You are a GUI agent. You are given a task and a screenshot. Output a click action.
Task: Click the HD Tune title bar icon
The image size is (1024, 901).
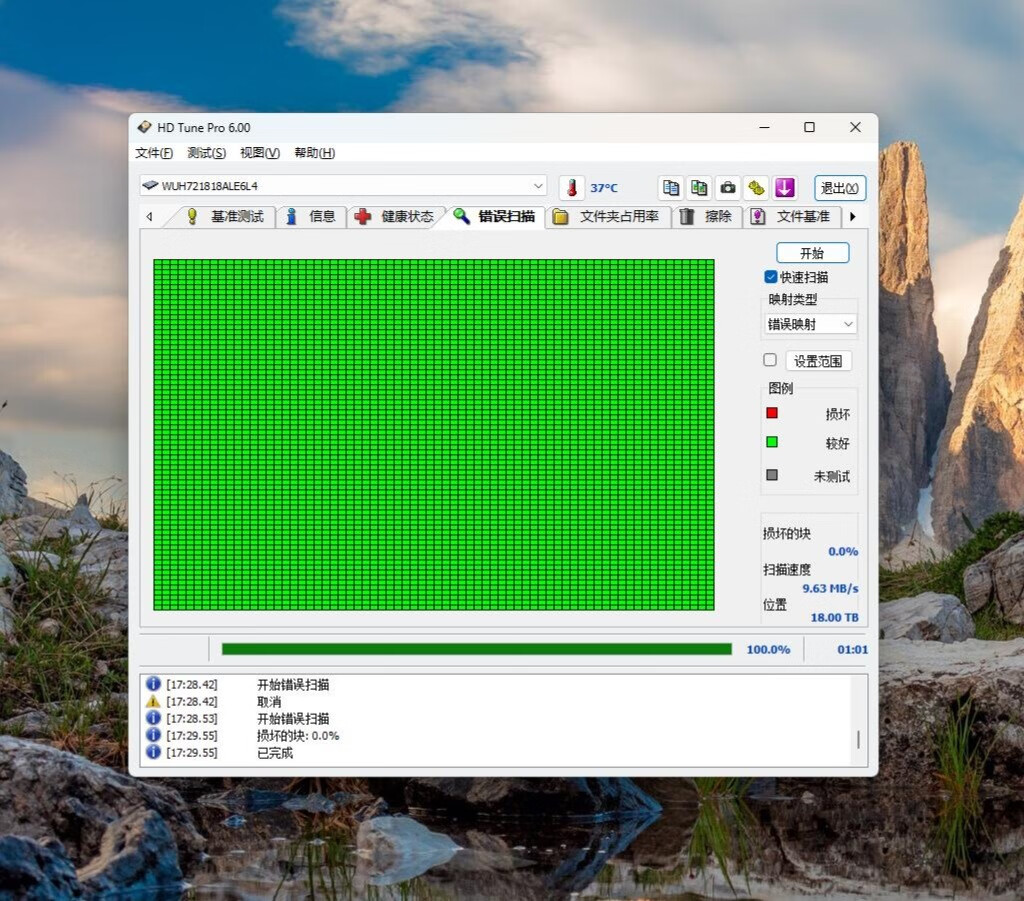pos(144,127)
